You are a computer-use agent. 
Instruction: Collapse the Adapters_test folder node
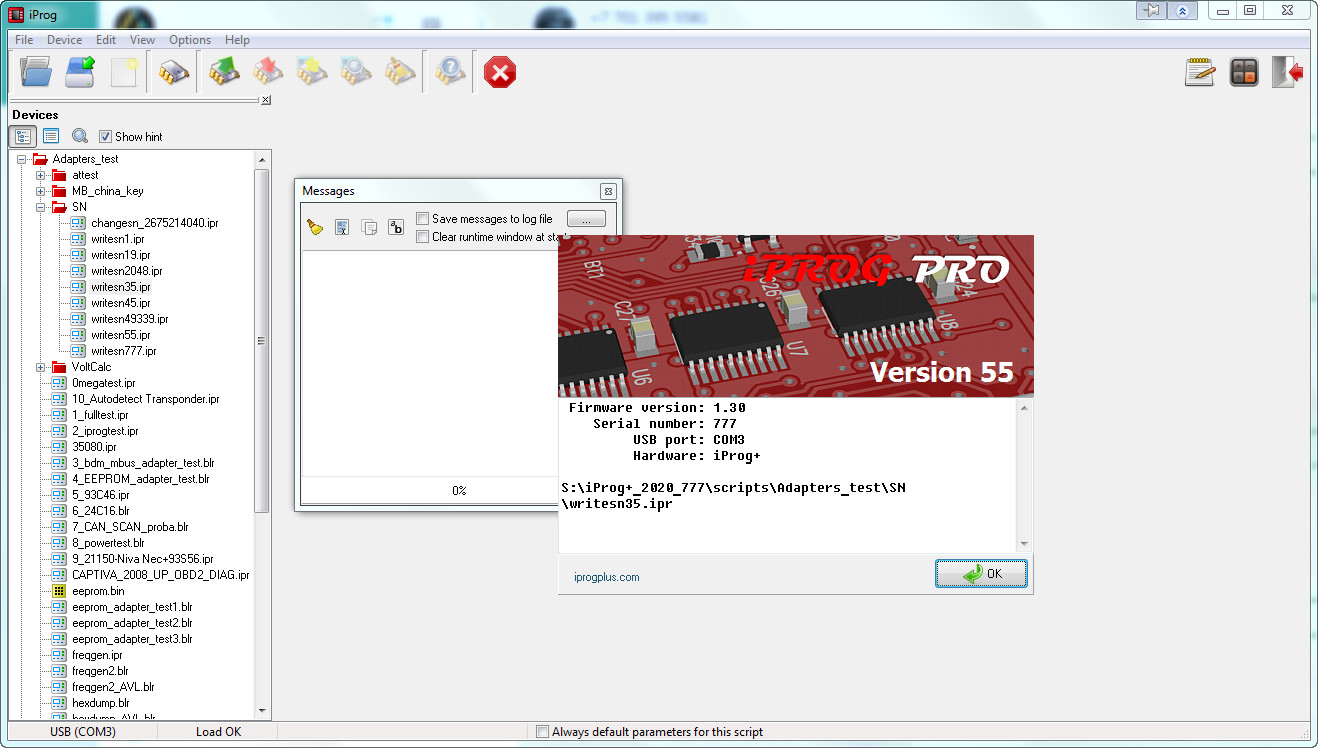click(22, 159)
